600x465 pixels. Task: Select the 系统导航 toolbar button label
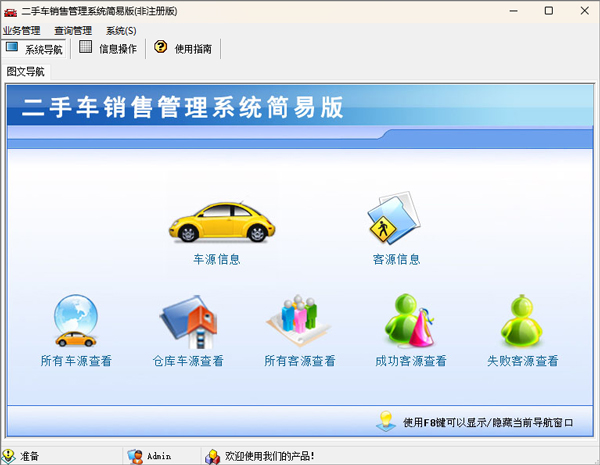[x=44, y=49]
